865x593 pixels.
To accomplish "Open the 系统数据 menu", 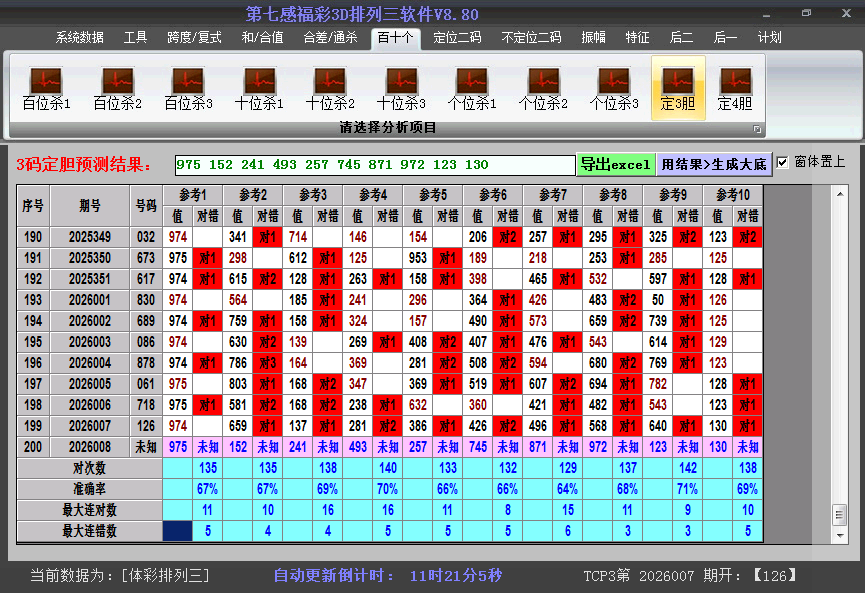I will [80, 38].
